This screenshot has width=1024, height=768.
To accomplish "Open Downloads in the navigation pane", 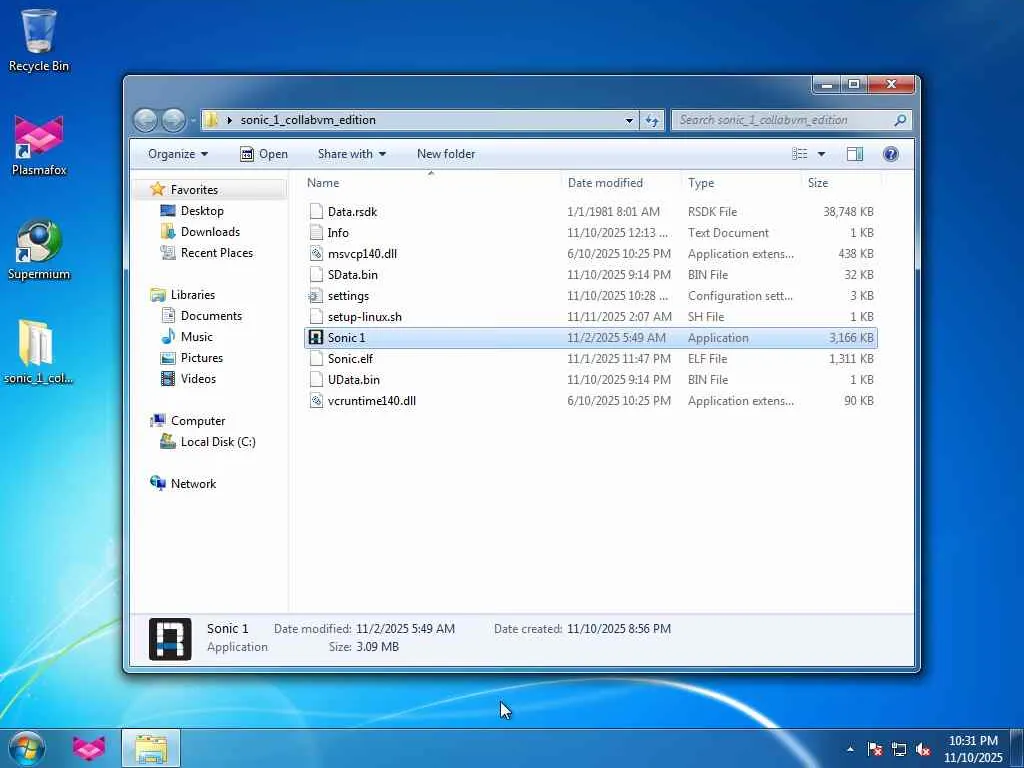I will click(210, 232).
